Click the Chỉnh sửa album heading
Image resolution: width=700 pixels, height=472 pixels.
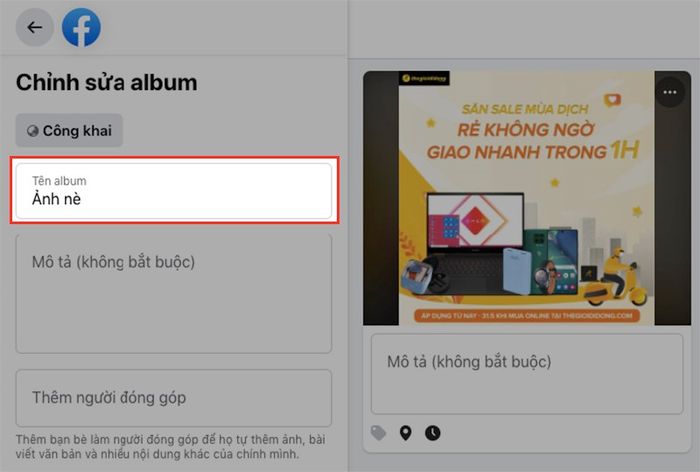(x=107, y=83)
